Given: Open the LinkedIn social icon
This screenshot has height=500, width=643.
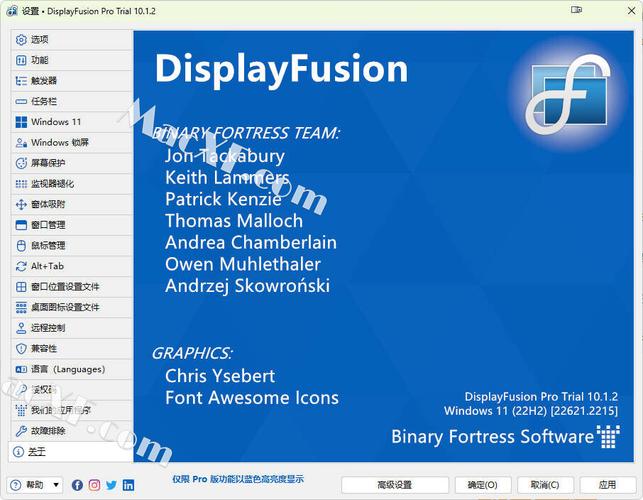Looking at the screenshot, I should pos(128,485).
